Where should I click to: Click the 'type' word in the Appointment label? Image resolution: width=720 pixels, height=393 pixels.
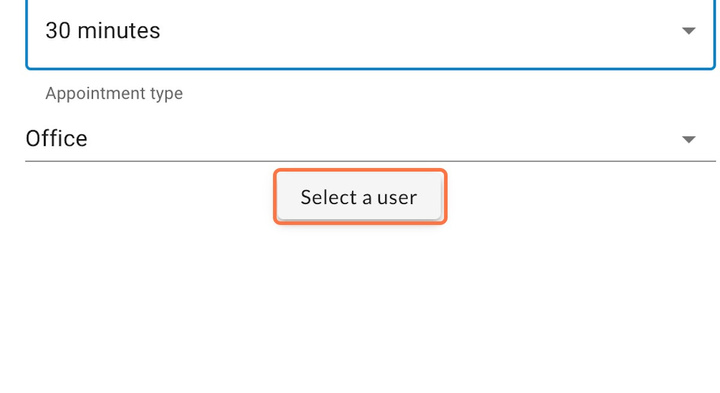tap(165, 94)
